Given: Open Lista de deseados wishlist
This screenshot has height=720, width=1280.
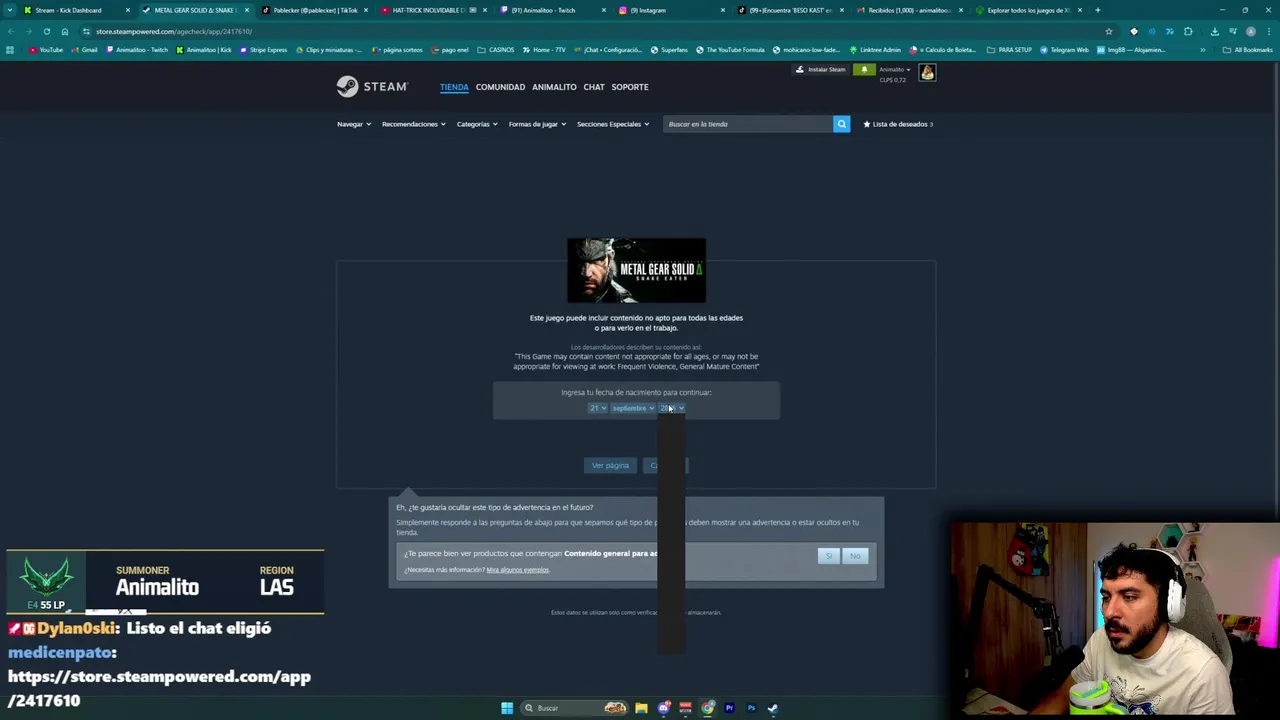Looking at the screenshot, I should [897, 124].
